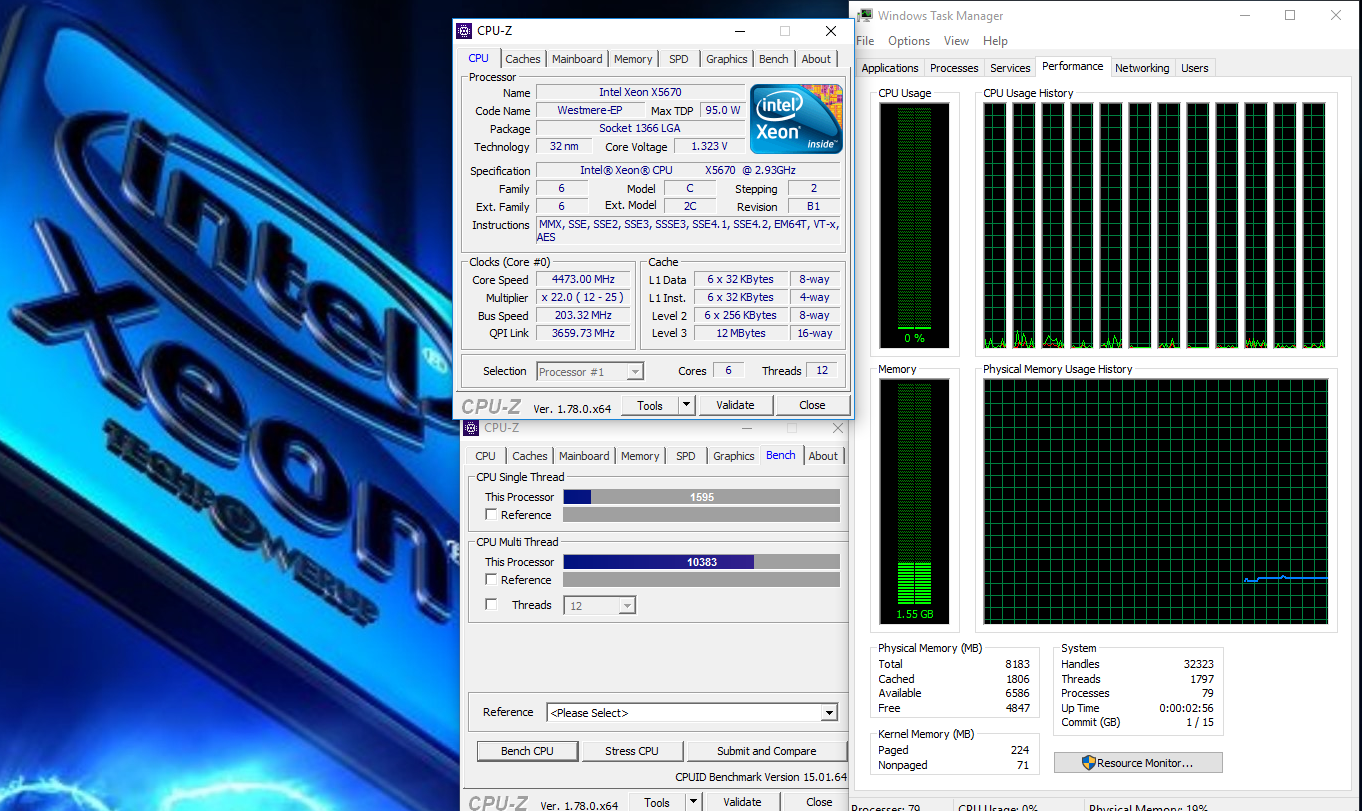1362x811 pixels.
Task: Click Physical Memory Total value 8183
Action: coord(1017,664)
